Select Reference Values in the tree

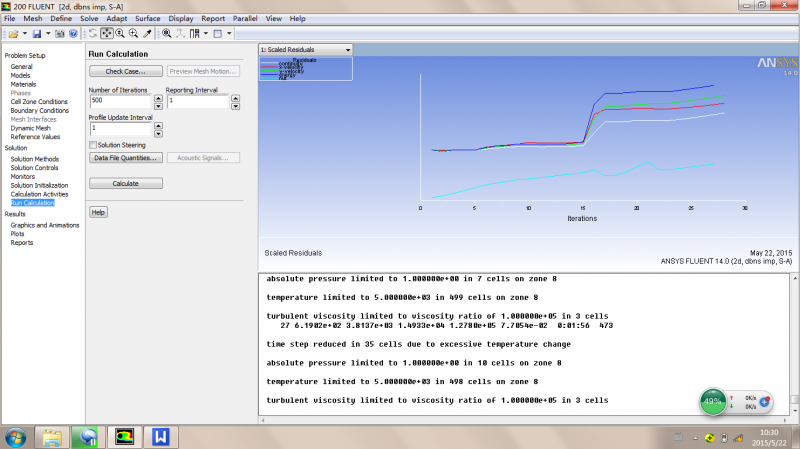click(x=35, y=137)
